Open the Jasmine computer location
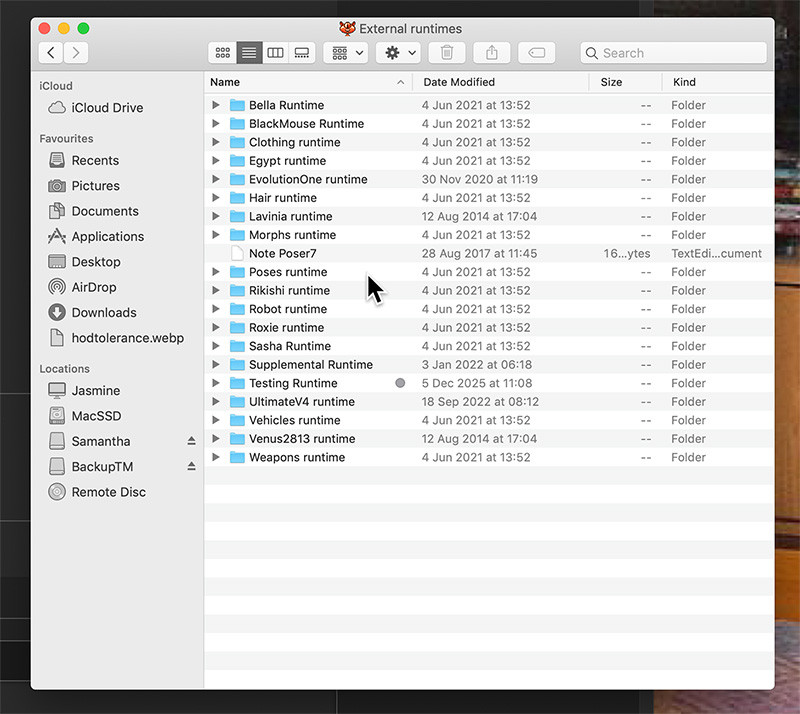The image size is (800, 714). (84, 390)
